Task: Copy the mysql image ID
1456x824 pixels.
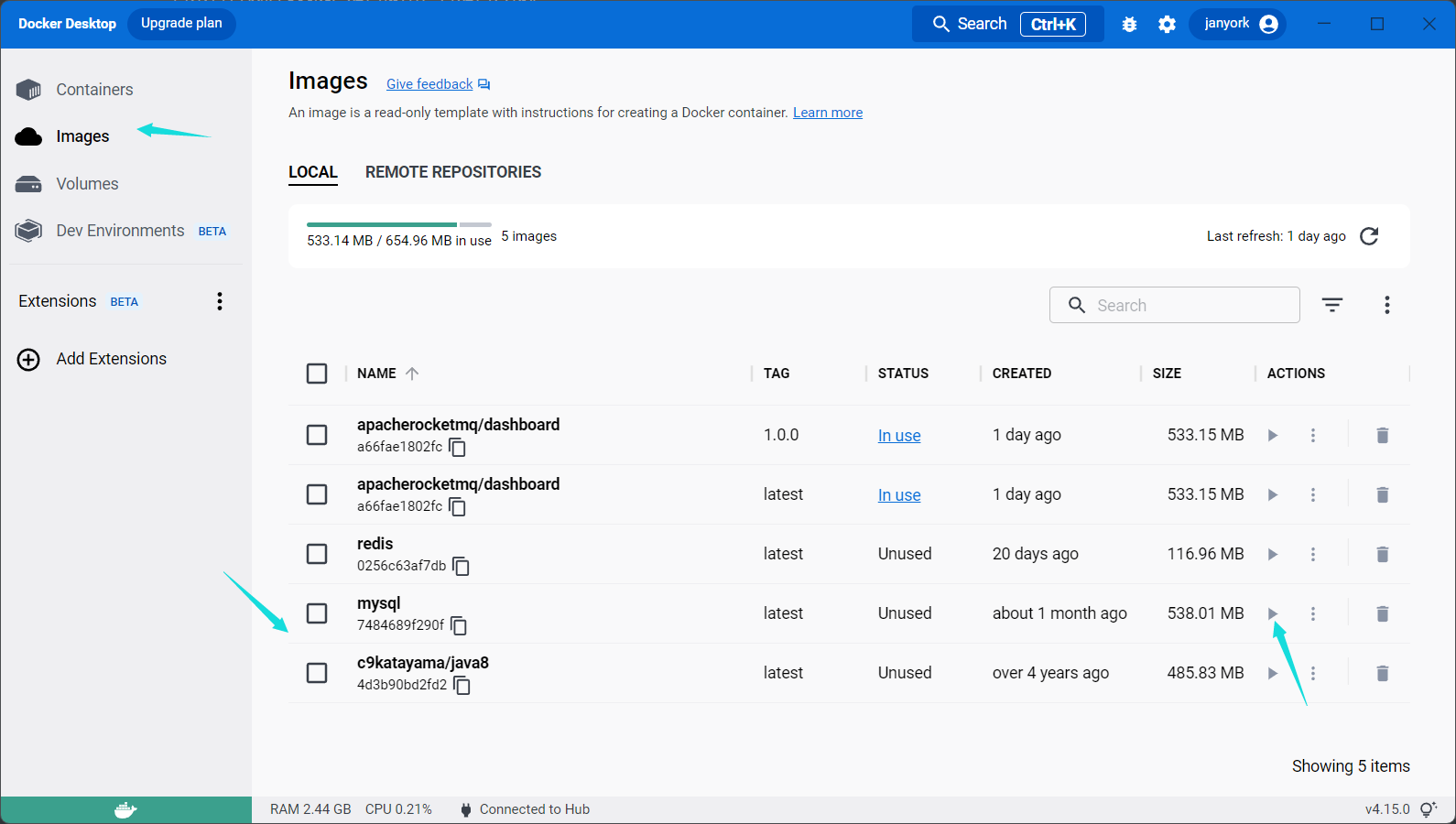Action: [460, 626]
